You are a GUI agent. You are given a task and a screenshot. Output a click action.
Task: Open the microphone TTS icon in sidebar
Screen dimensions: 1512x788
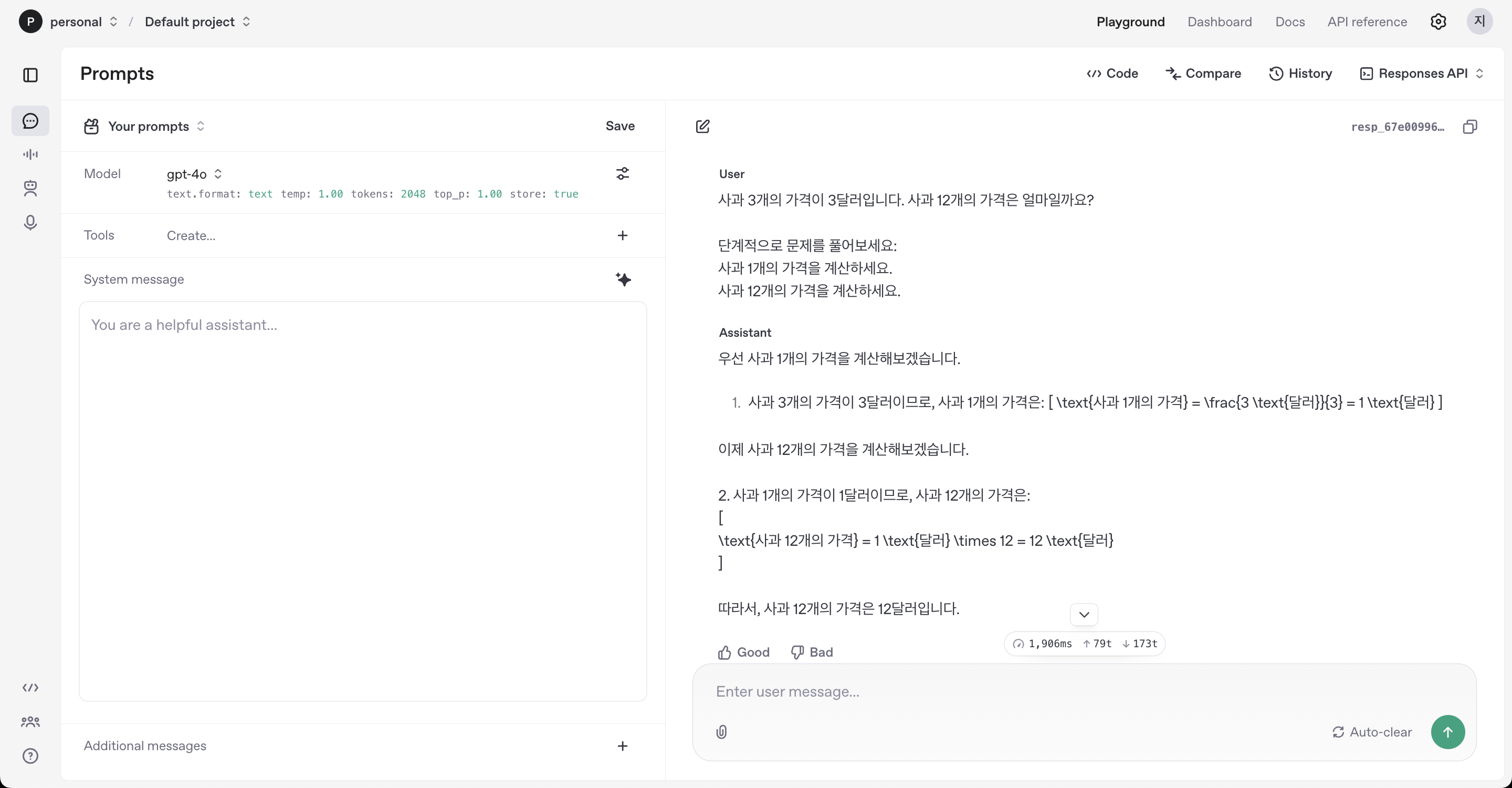[30, 223]
